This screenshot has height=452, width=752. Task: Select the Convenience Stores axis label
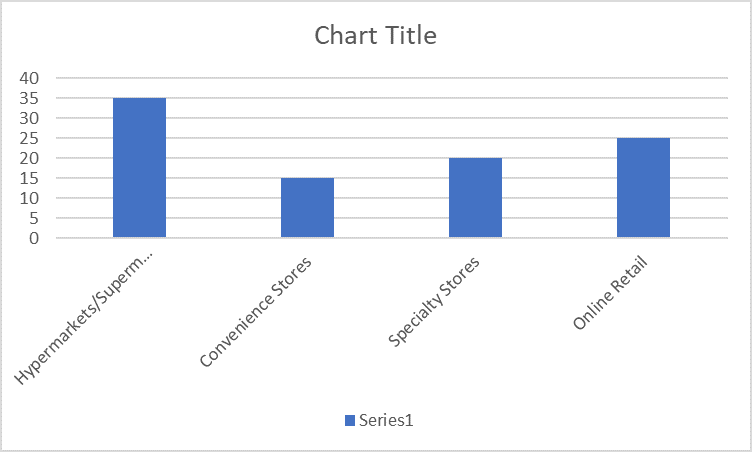pos(256,312)
